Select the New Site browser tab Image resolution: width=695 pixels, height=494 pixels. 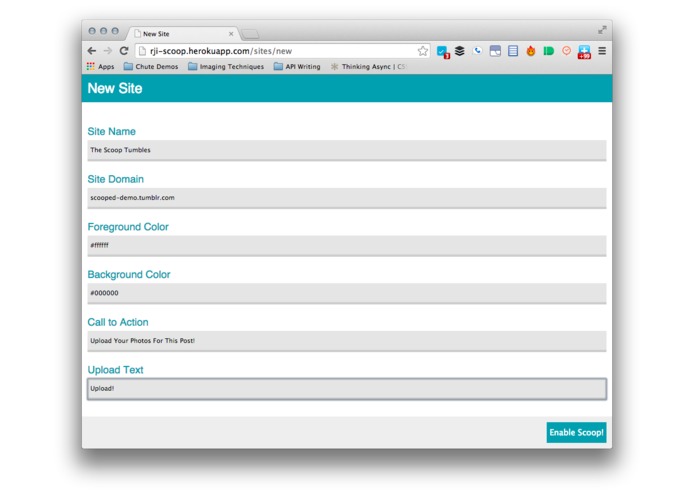[x=183, y=34]
